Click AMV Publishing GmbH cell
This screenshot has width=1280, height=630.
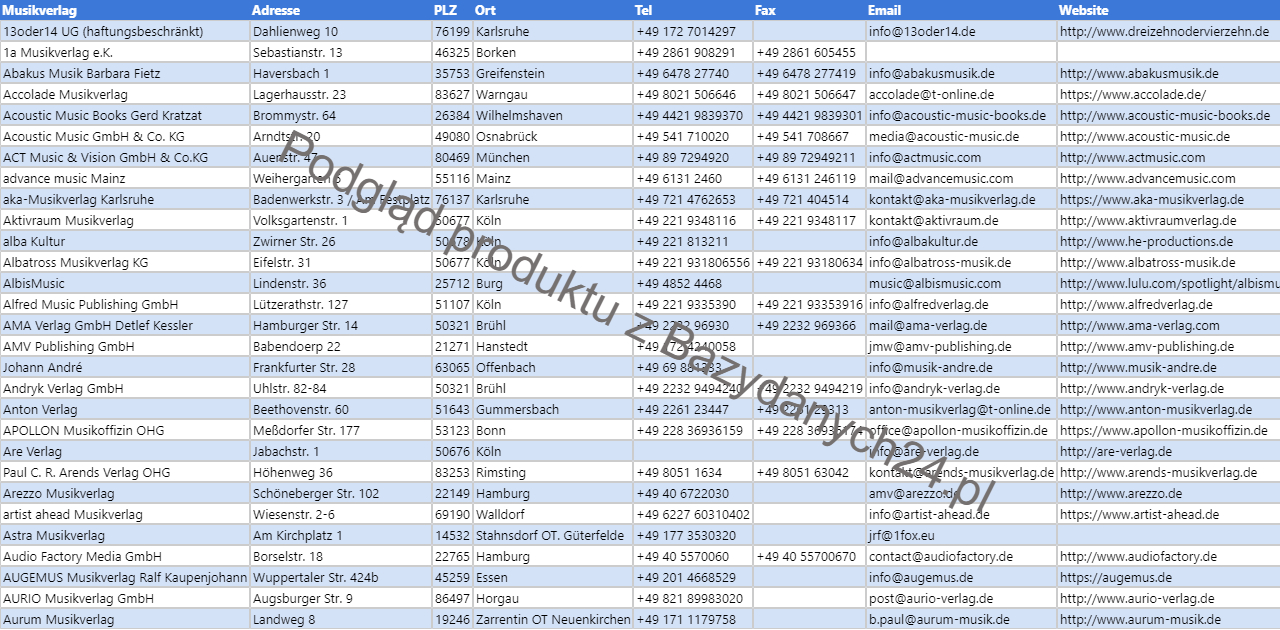click(125, 346)
